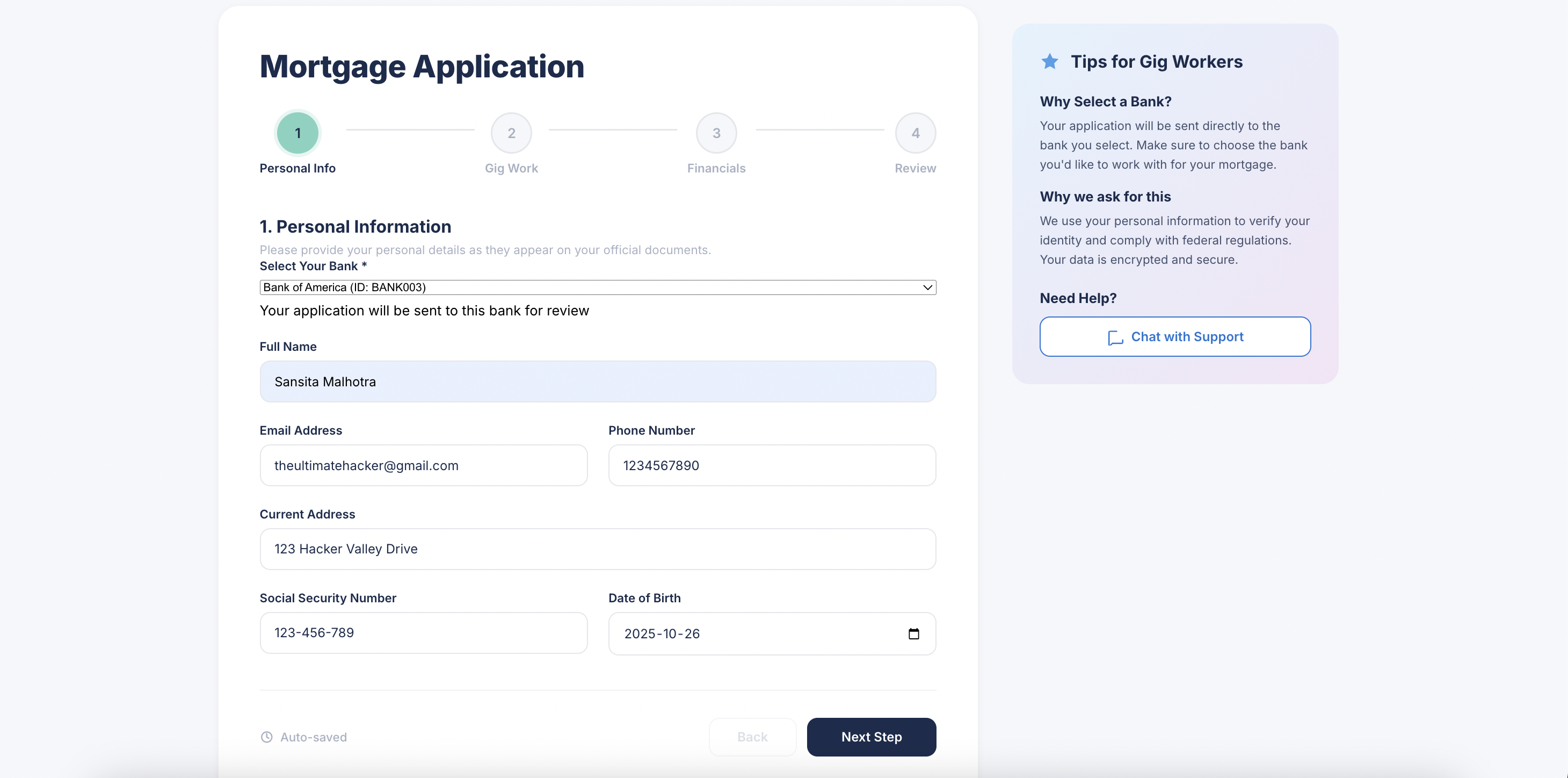This screenshot has width=1568, height=778.
Task: Jump to step 3 Financials circle
Action: pos(716,133)
